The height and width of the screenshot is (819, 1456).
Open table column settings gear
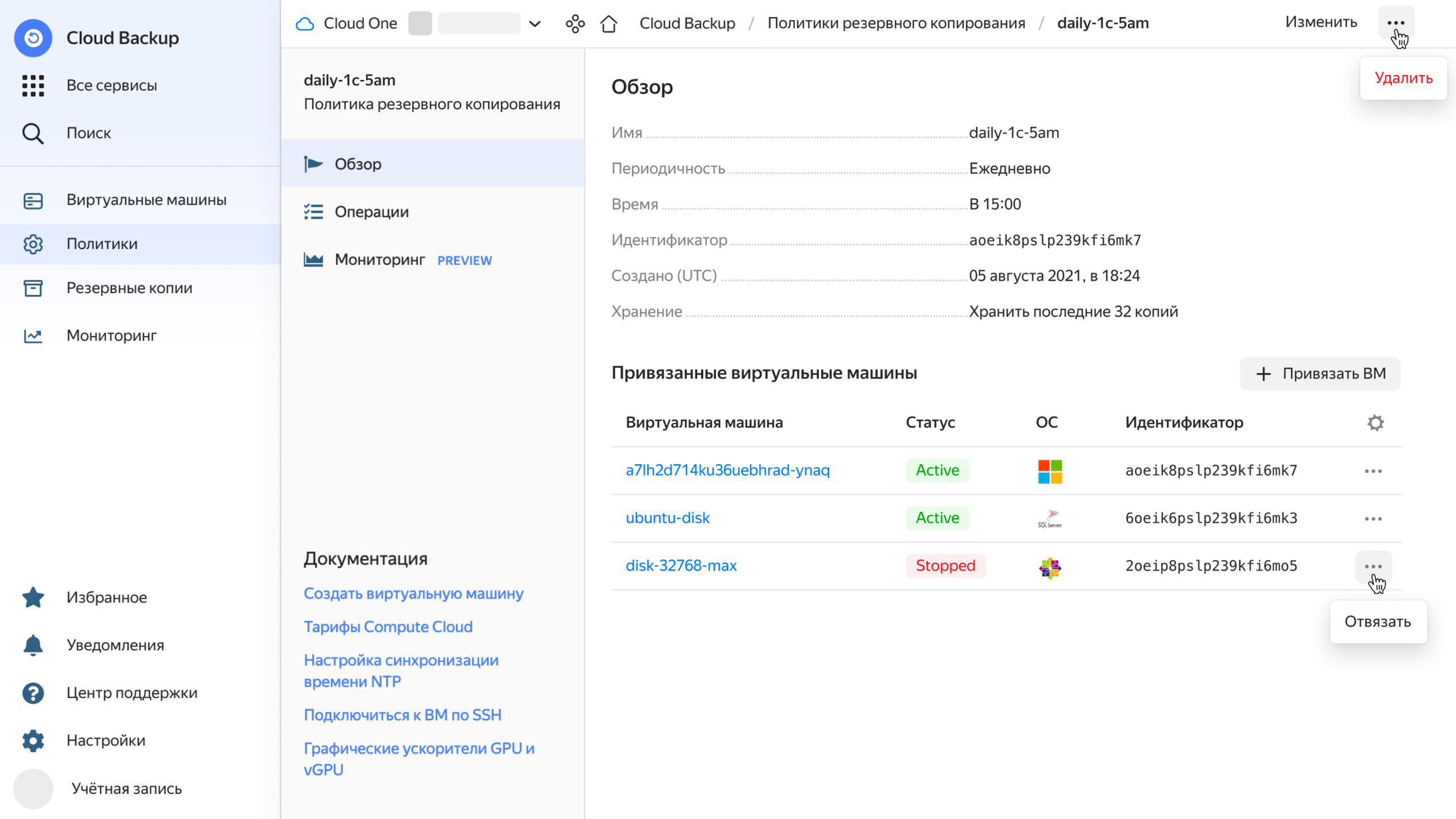(1375, 423)
